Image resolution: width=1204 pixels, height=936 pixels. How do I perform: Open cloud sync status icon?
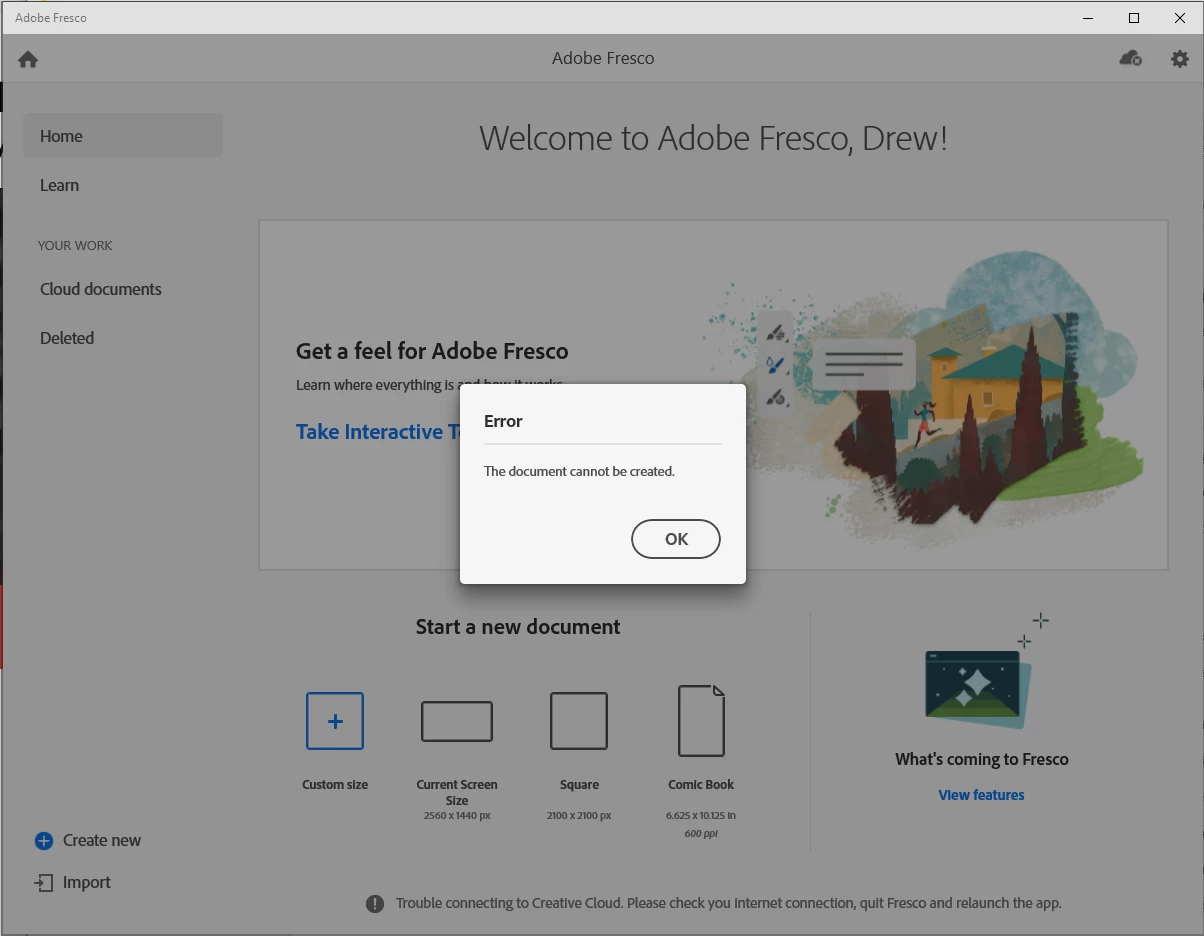pyautogui.click(x=1131, y=59)
